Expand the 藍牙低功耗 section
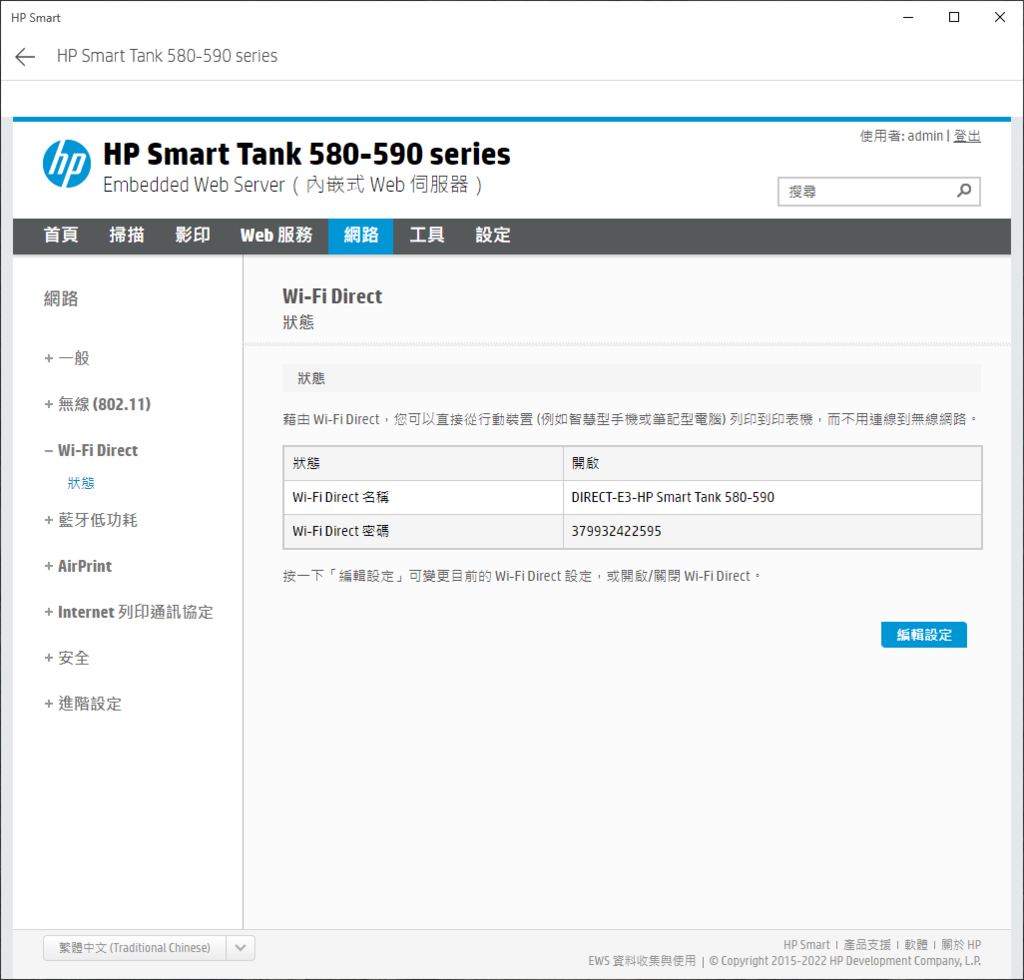This screenshot has width=1024, height=980. (91, 520)
